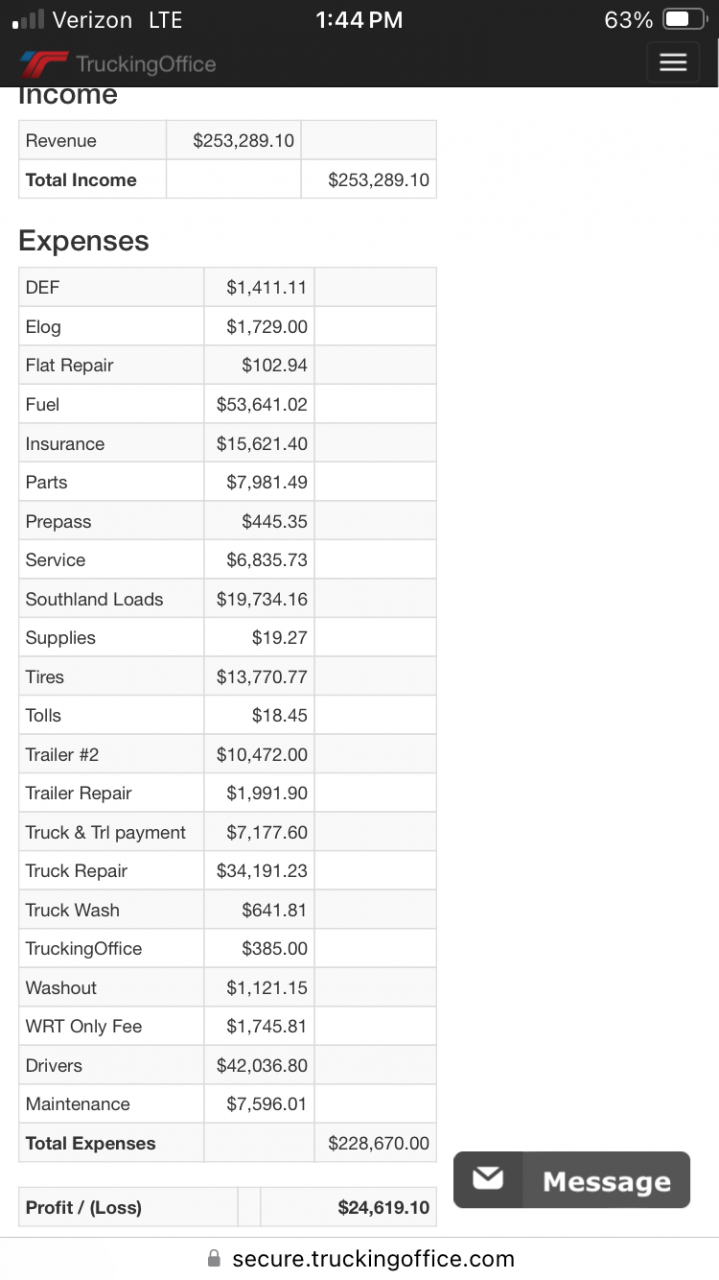Tap the envelope icon on Message button
Image resolution: width=719 pixels, height=1280 pixels.
point(488,1179)
